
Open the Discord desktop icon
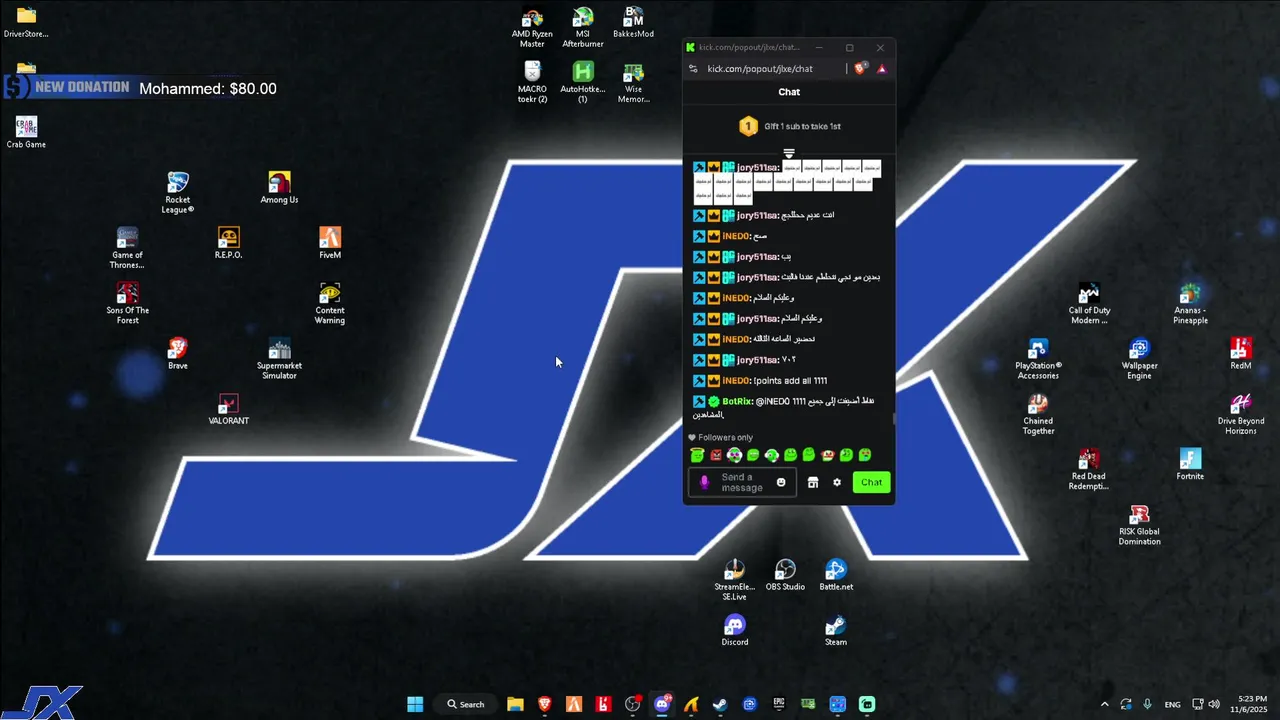click(x=735, y=630)
